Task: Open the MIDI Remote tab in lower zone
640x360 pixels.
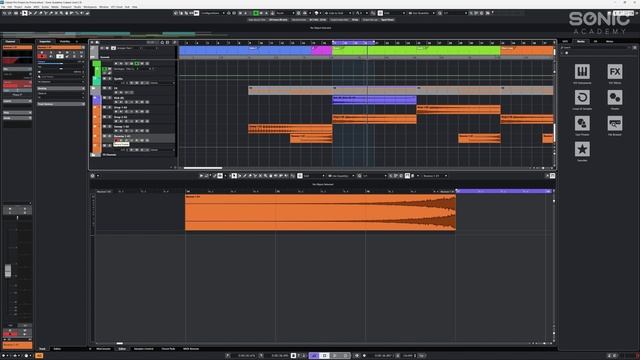Action: pyautogui.click(x=191, y=349)
